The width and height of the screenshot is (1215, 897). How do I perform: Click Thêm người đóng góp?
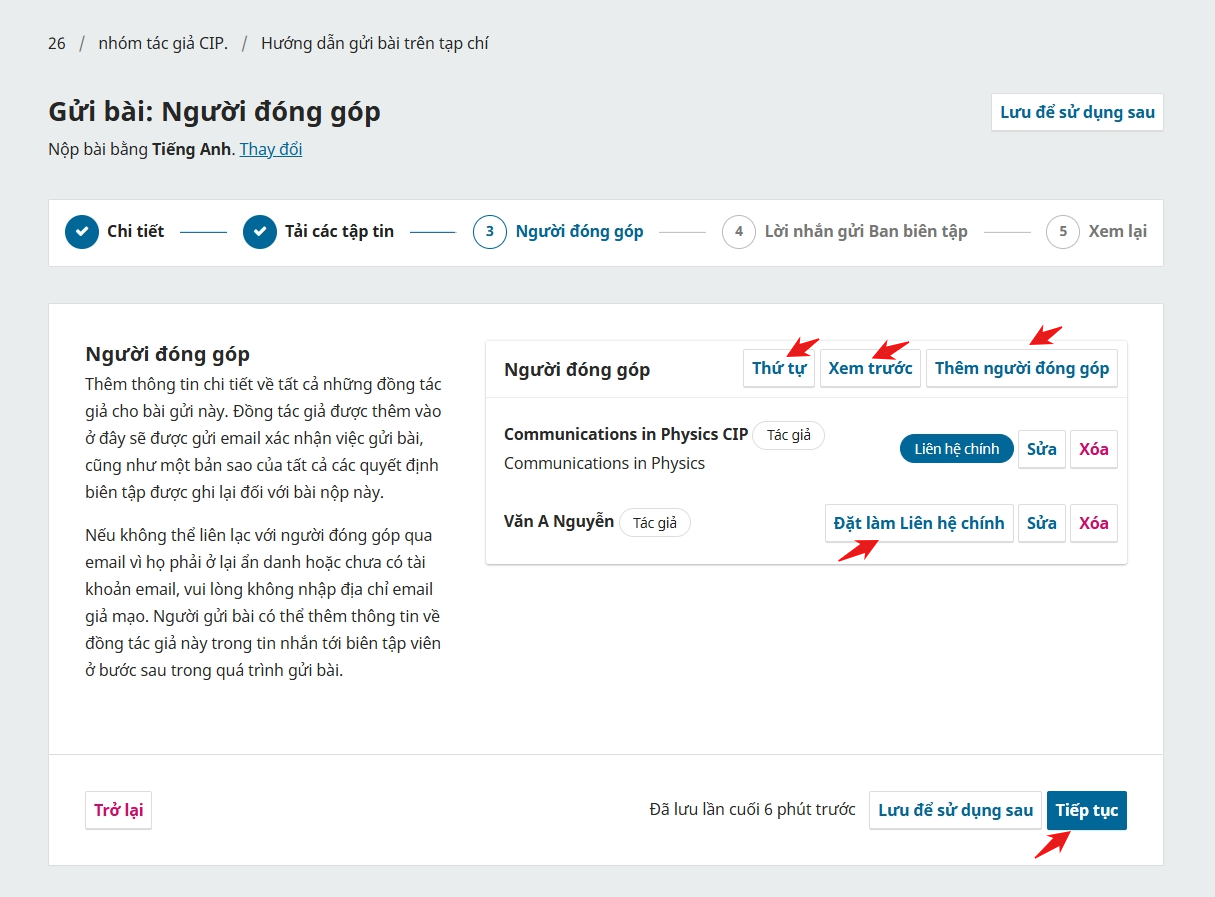(x=1021, y=368)
